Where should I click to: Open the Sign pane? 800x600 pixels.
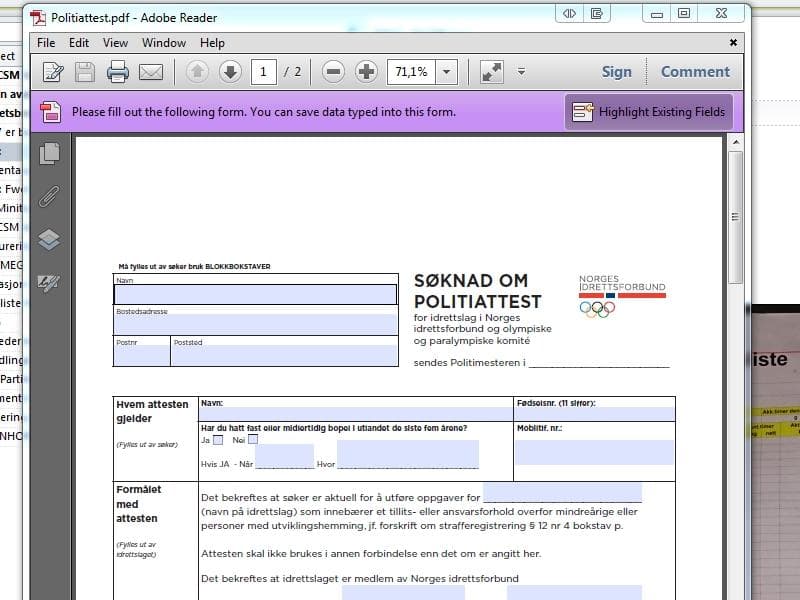tap(616, 72)
